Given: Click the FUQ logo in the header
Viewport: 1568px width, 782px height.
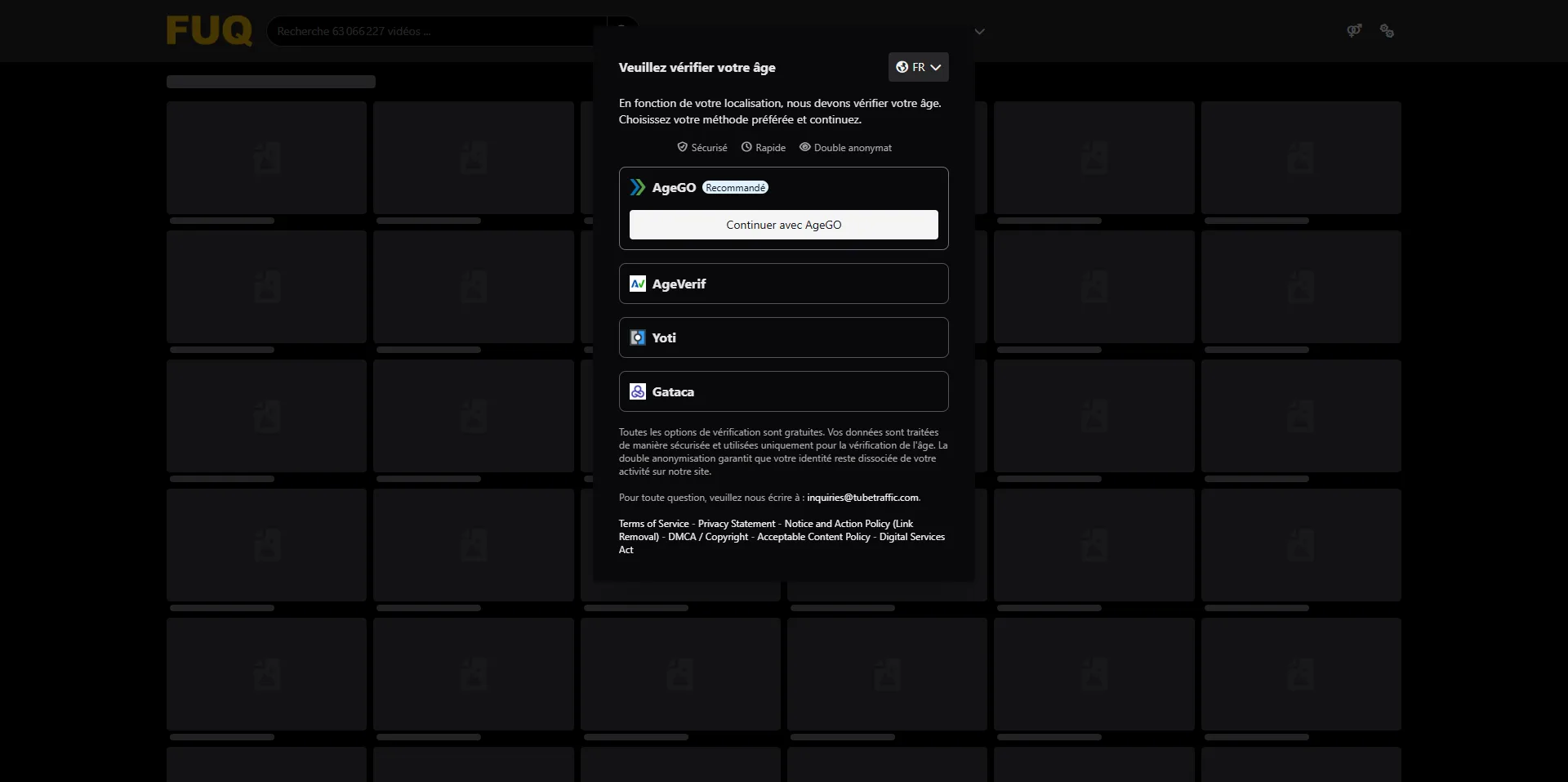Looking at the screenshot, I should pos(209,31).
